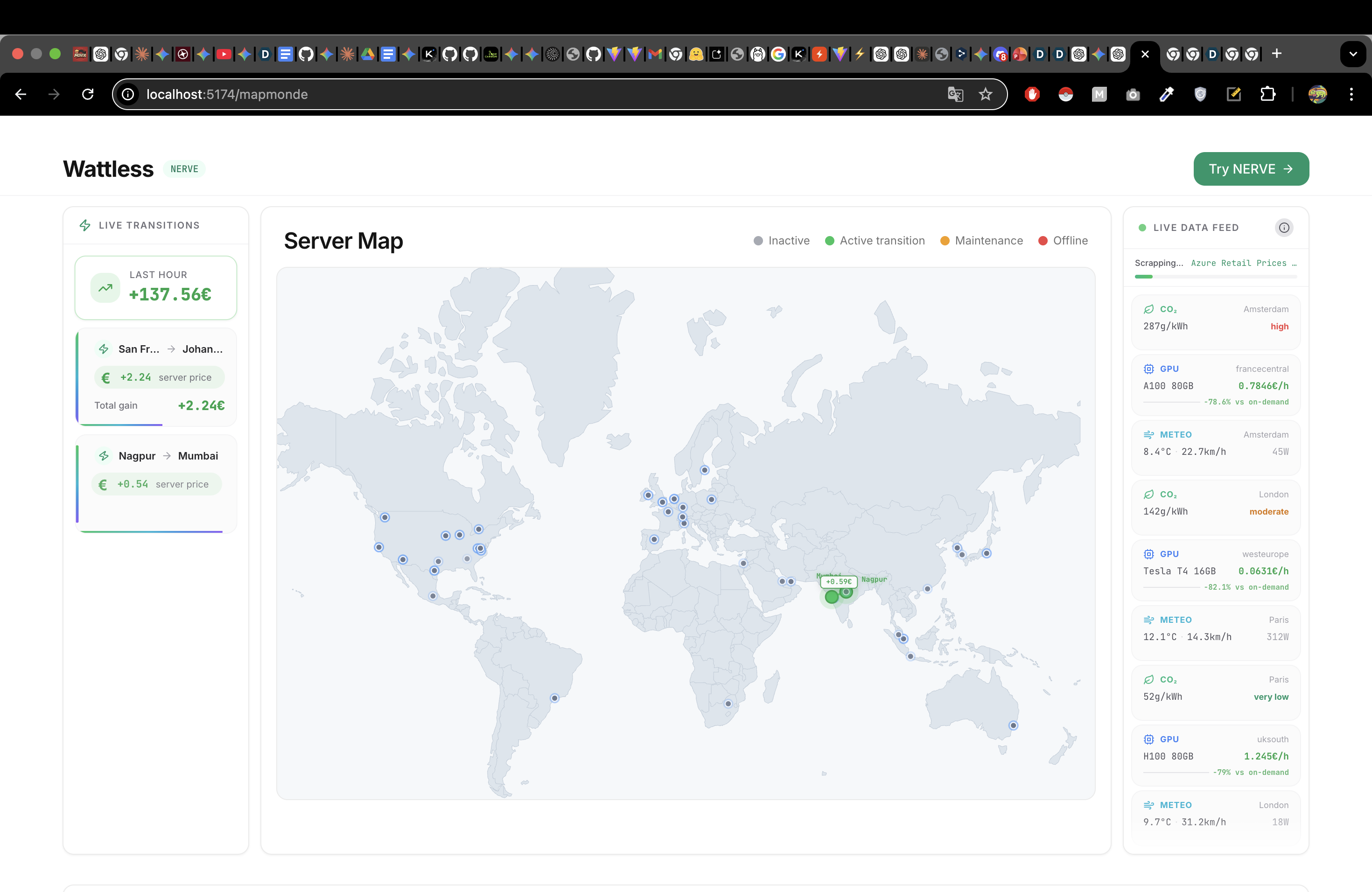Click the euro icon on Nagpur transition
The width and height of the screenshot is (1372, 892).
(103, 485)
